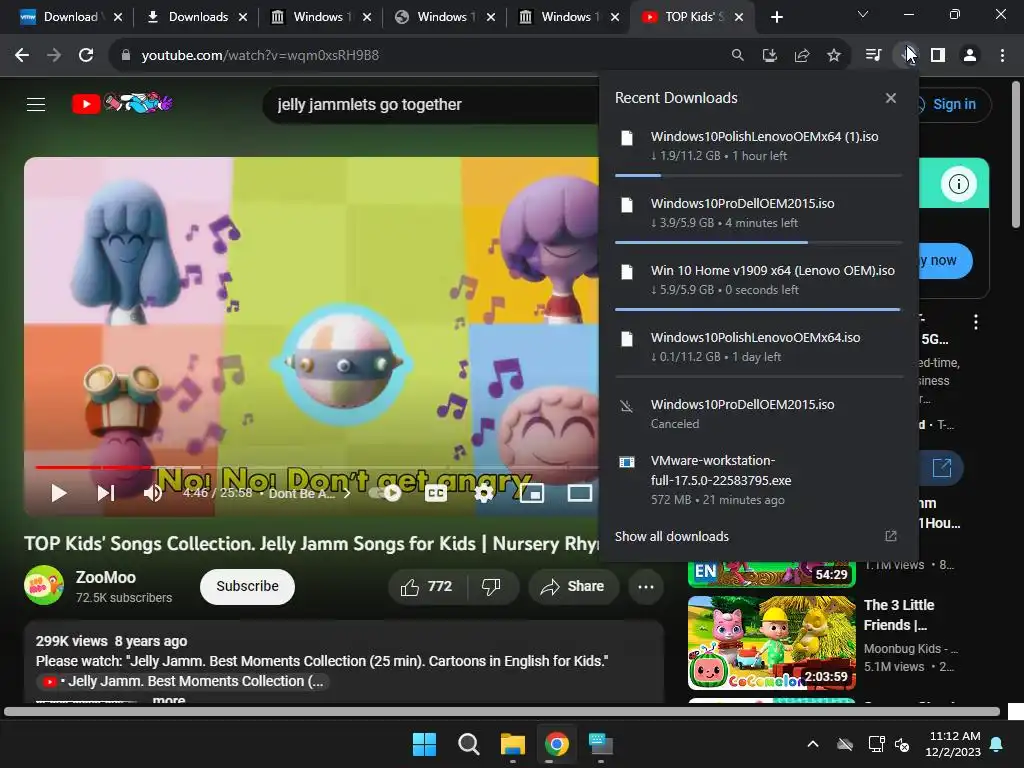This screenshot has height=768, width=1024.
Task: Skip to next video
Action: (106, 493)
